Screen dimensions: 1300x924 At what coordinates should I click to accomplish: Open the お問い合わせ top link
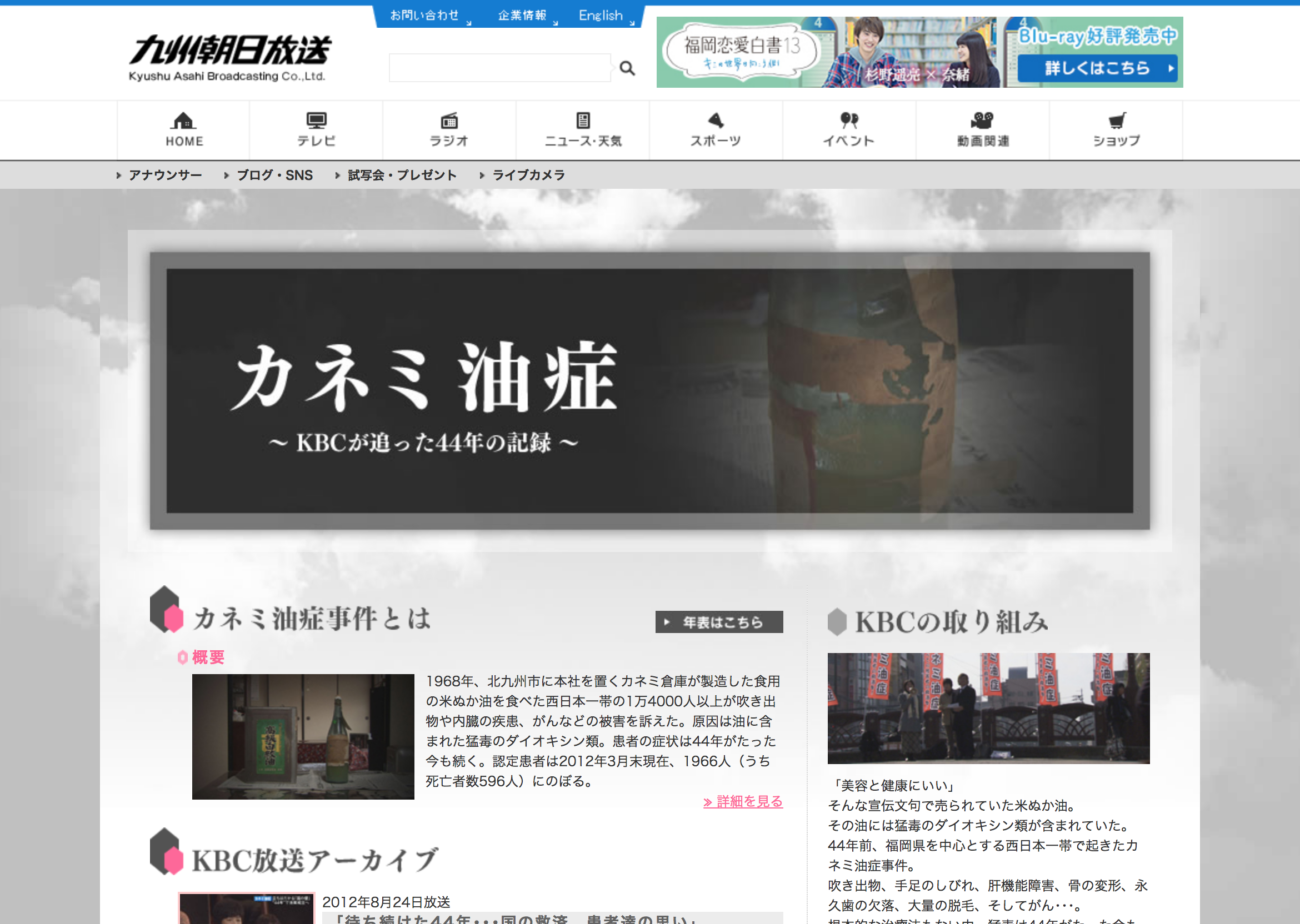pos(424,16)
